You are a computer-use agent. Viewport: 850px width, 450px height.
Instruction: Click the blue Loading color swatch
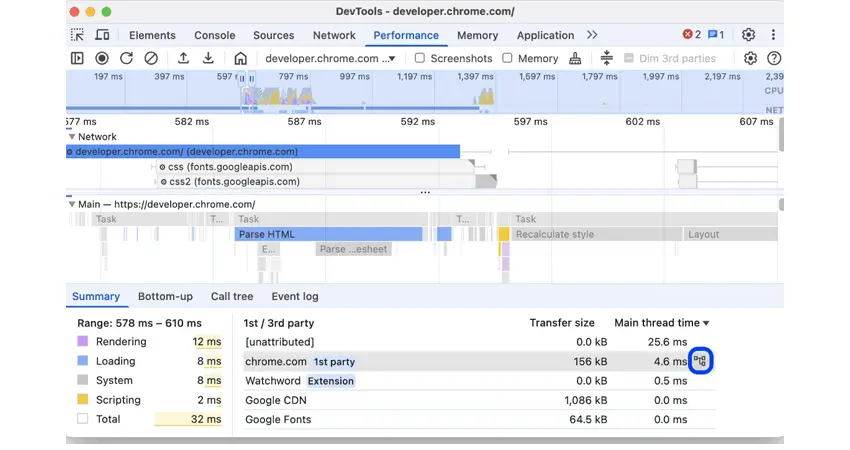[82, 361]
